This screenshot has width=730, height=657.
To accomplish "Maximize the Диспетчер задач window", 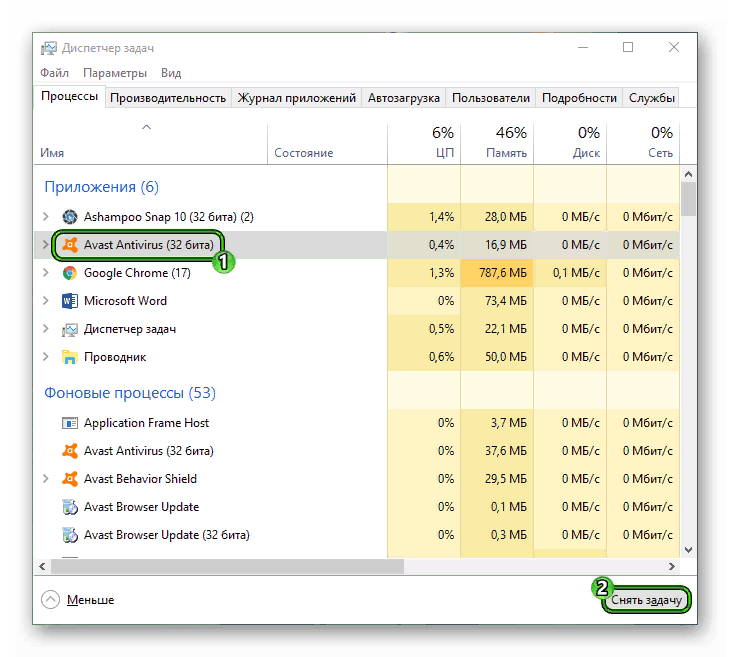I will (628, 47).
